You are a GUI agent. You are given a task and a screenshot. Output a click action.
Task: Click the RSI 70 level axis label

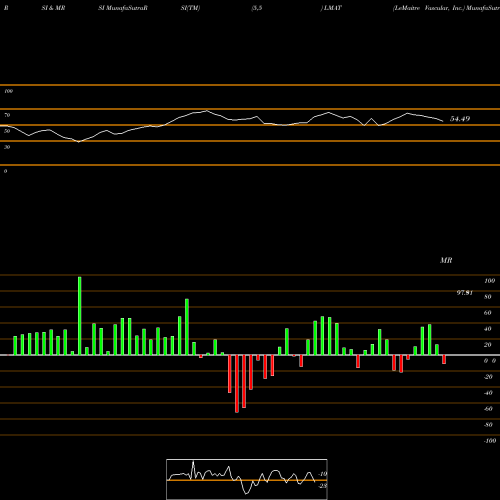(x=7, y=115)
